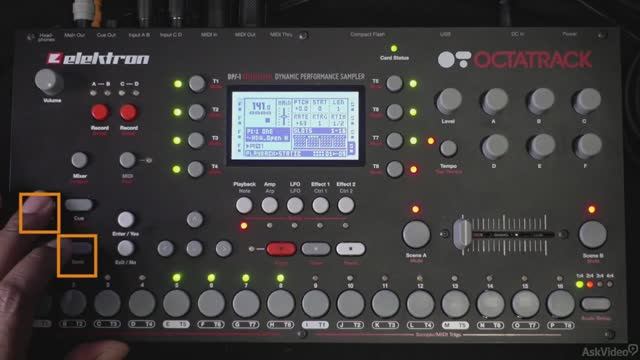Image resolution: width=640 pixels, height=360 pixels.
Task: Push the T1 track button
Action: (x=196, y=84)
